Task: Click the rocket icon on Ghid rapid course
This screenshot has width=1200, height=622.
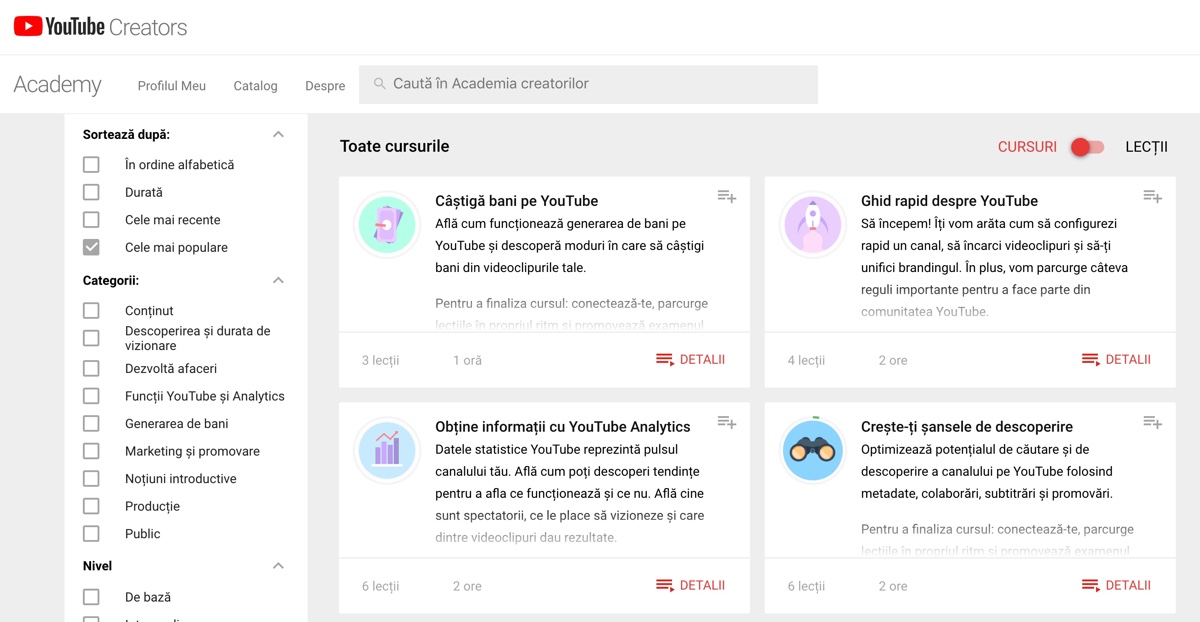Action: (x=813, y=225)
